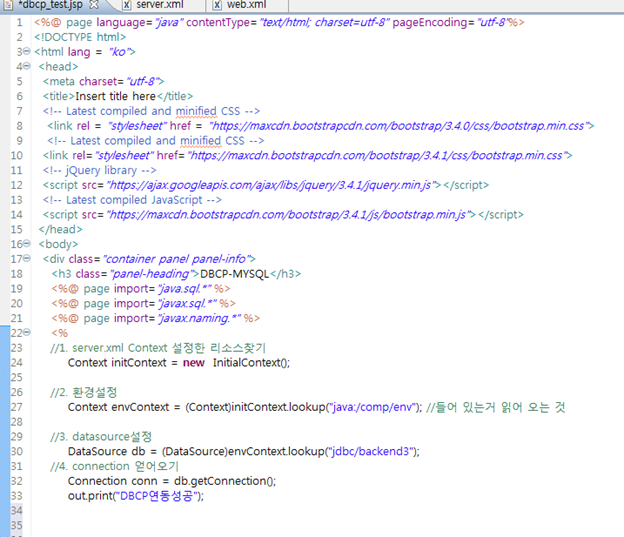624x537 pixels.
Task: Click the meta charset 'utf-8' value
Action: pos(143,82)
